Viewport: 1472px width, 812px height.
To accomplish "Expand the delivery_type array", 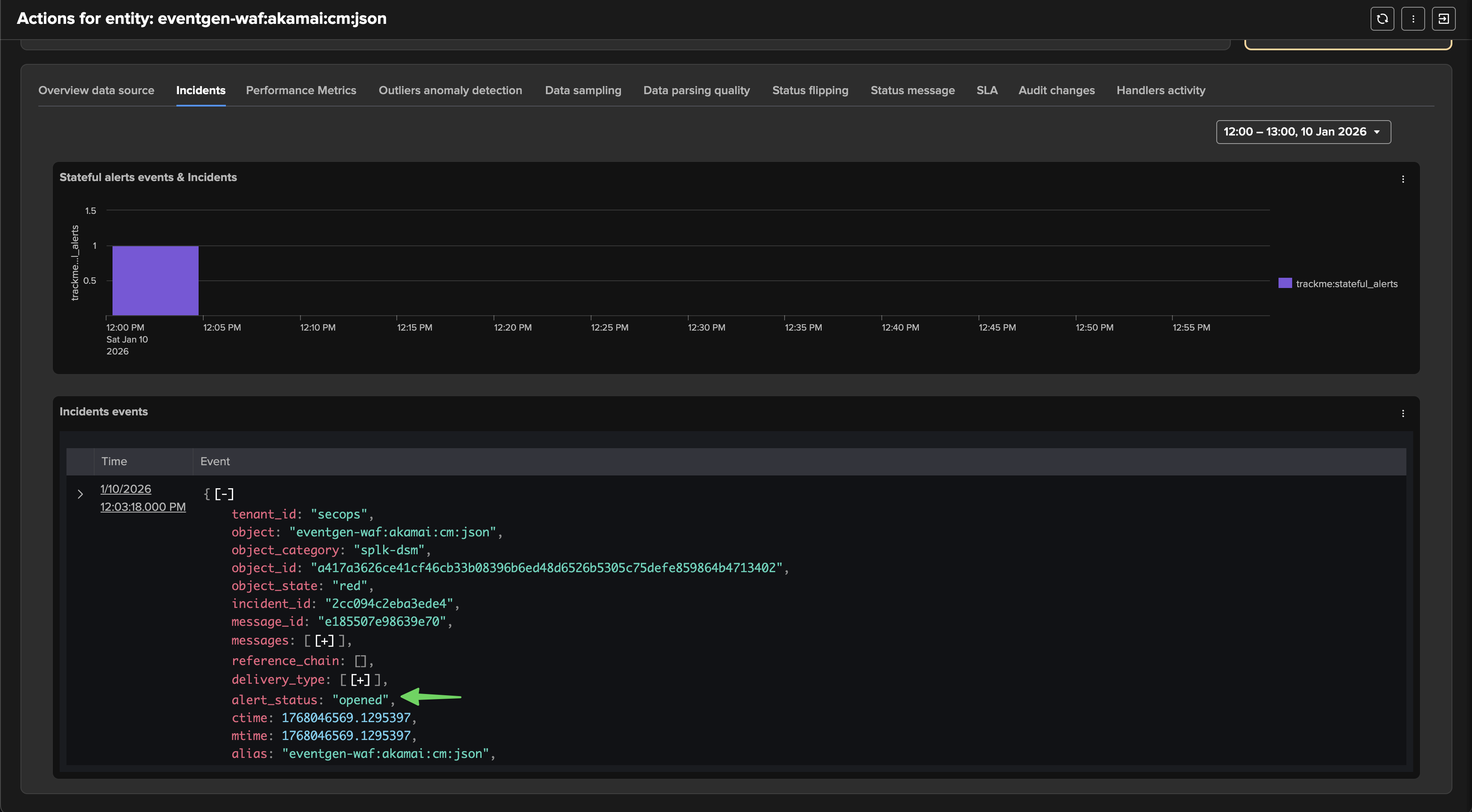I will click(360, 680).
